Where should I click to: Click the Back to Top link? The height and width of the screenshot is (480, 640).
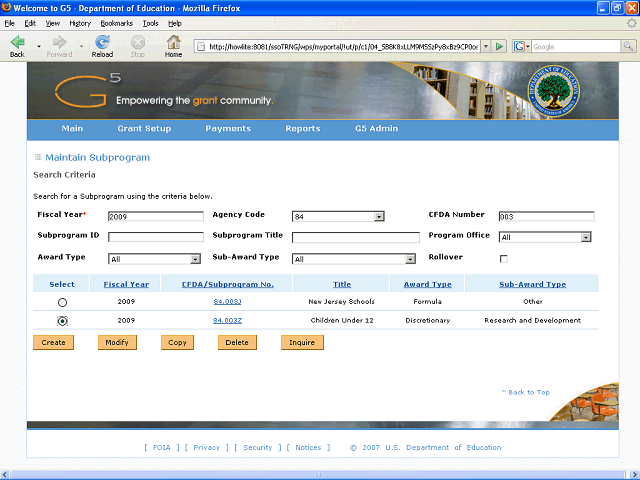click(x=526, y=392)
